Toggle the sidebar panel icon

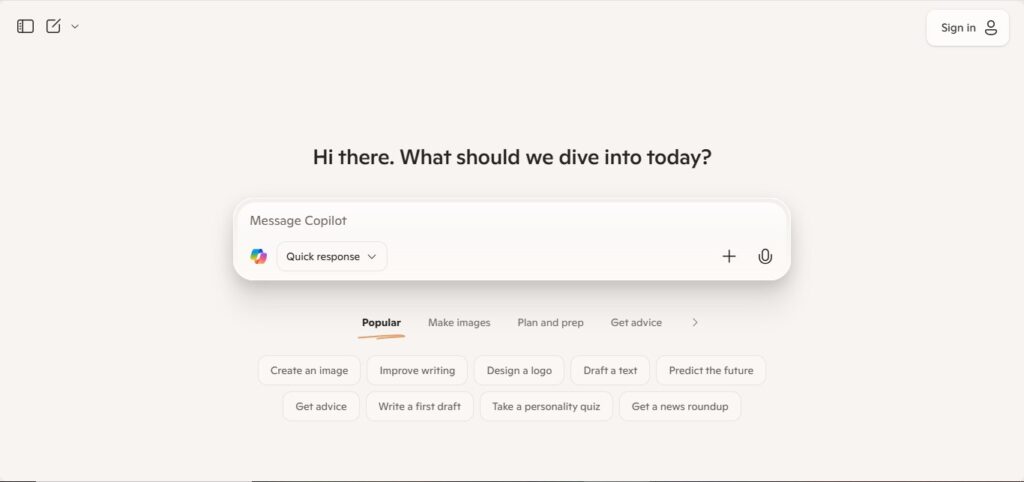pos(25,26)
